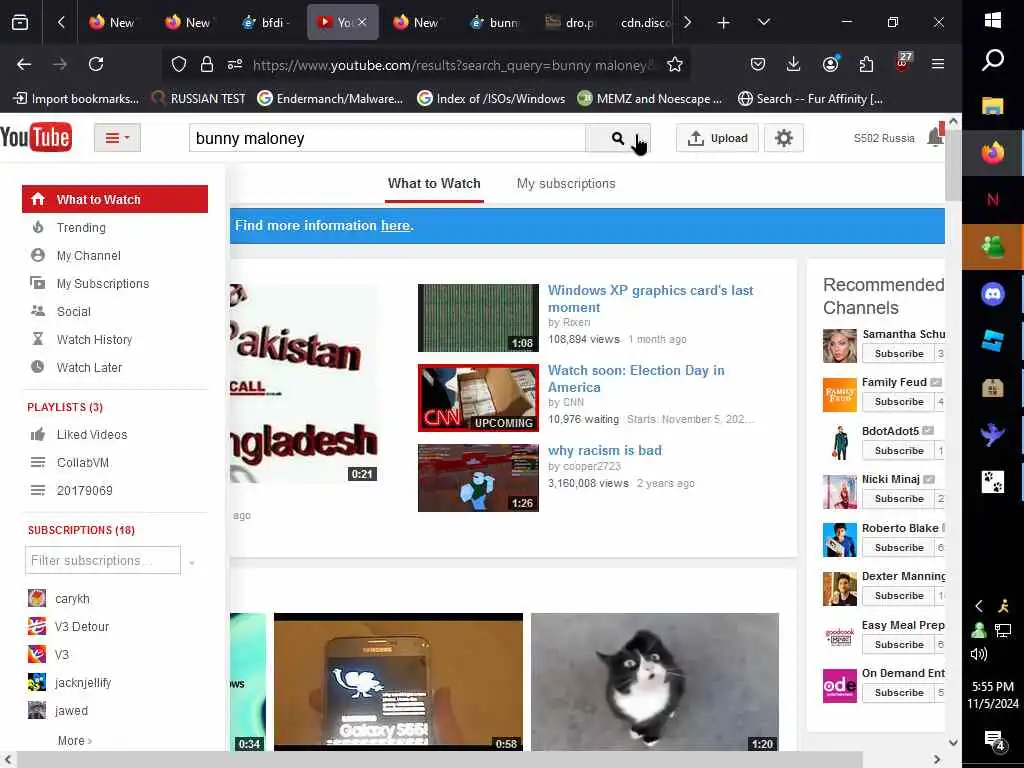Open the system volume control
Viewport: 1024px width, 768px height.
(979, 654)
